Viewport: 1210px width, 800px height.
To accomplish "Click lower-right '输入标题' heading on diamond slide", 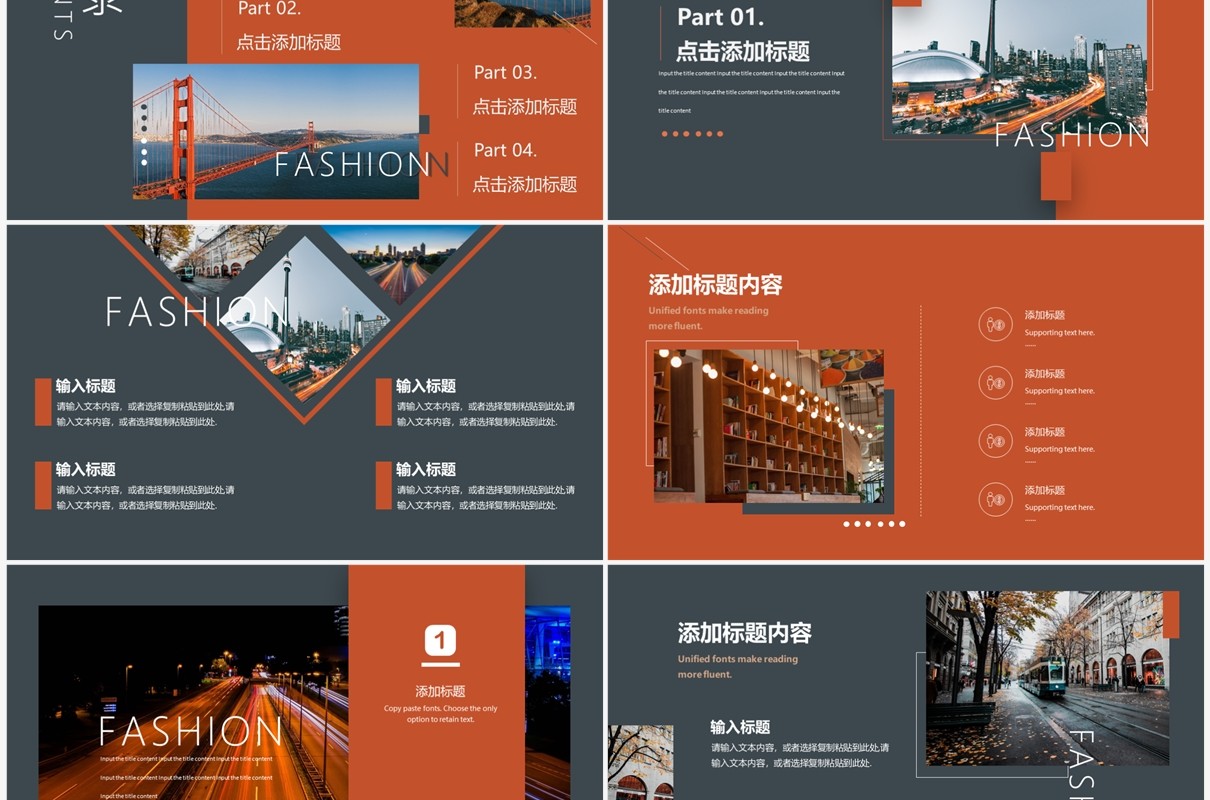I will tap(426, 469).
